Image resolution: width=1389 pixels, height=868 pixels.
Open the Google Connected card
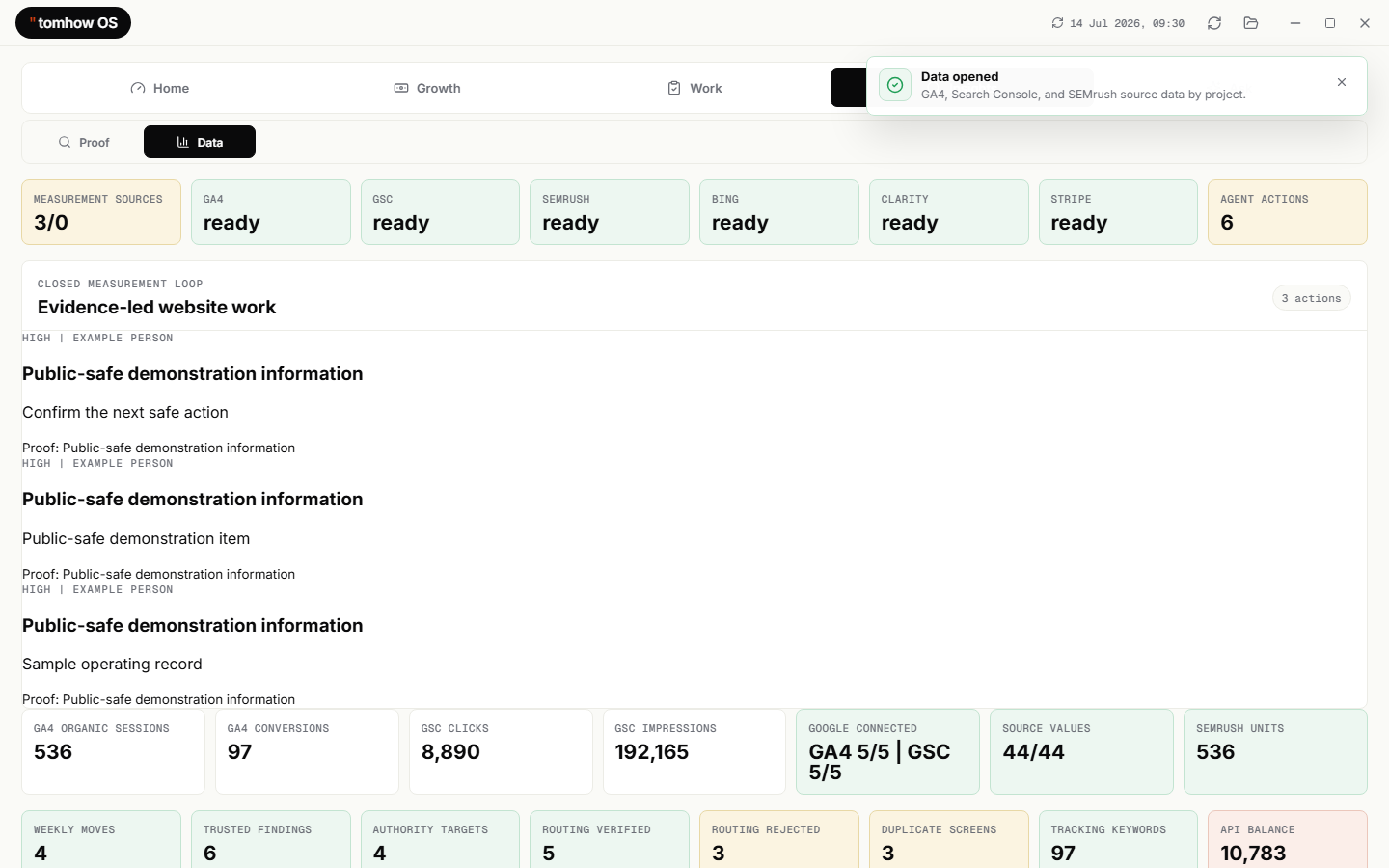tap(887, 751)
